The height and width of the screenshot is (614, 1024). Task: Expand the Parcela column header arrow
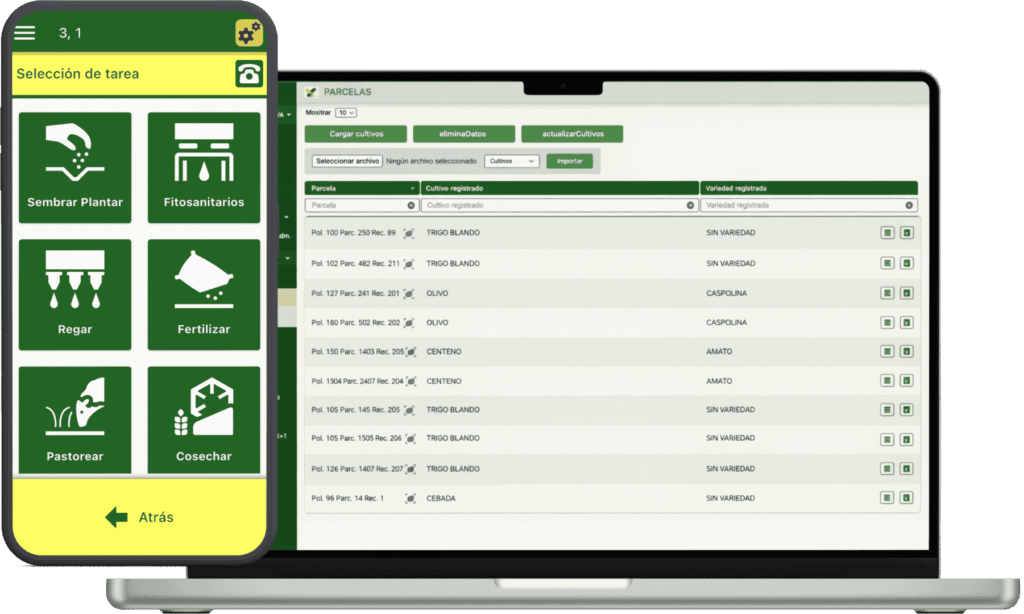413,188
